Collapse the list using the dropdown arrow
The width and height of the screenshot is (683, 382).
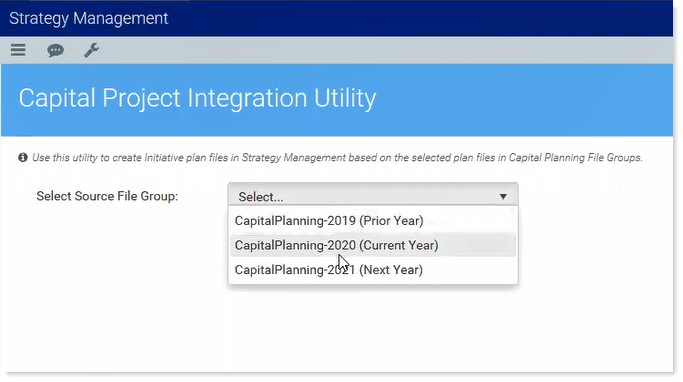pos(503,197)
